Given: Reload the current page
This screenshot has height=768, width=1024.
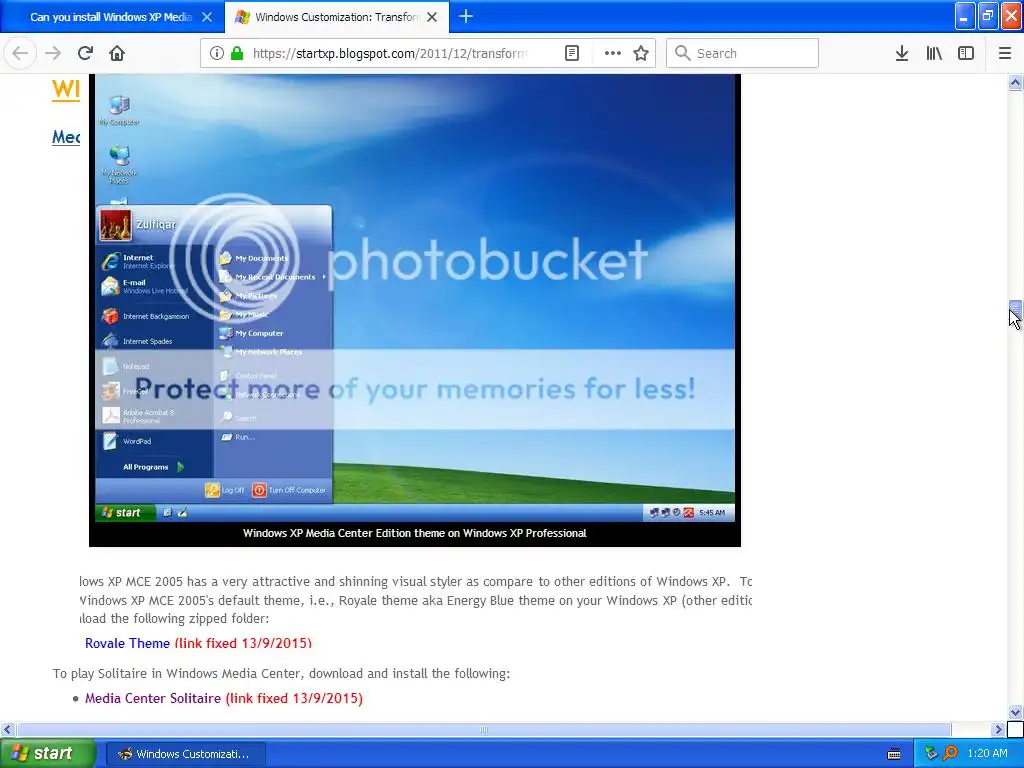Looking at the screenshot, I should [x=85, y=53].
